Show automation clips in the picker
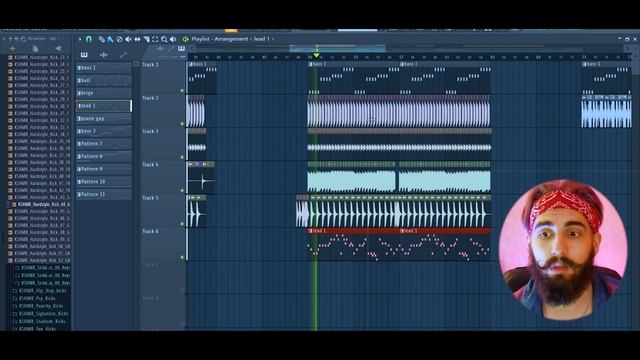This screenshot has height=360, width=640. pos(123,55)
